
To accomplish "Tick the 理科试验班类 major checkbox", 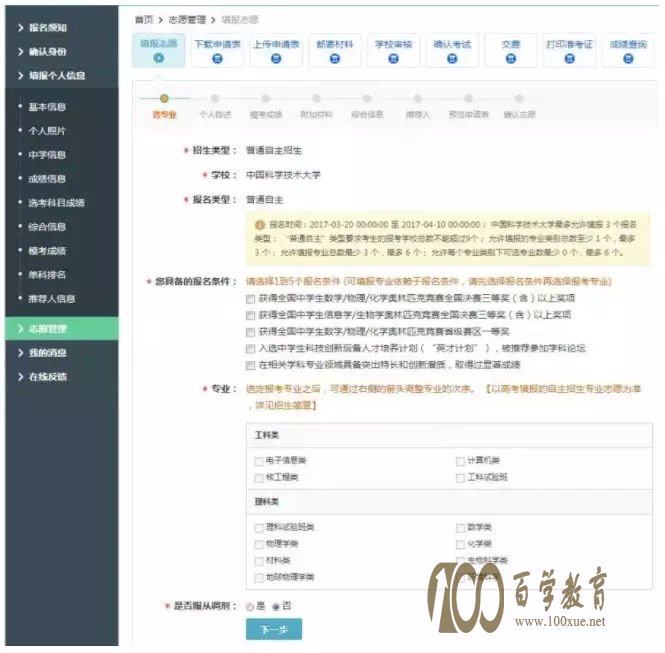I will tap(259, 528).
